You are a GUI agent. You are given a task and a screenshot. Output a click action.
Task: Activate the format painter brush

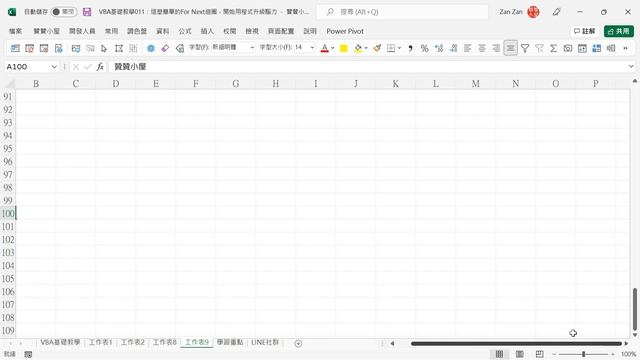click(x=377, y=48)
